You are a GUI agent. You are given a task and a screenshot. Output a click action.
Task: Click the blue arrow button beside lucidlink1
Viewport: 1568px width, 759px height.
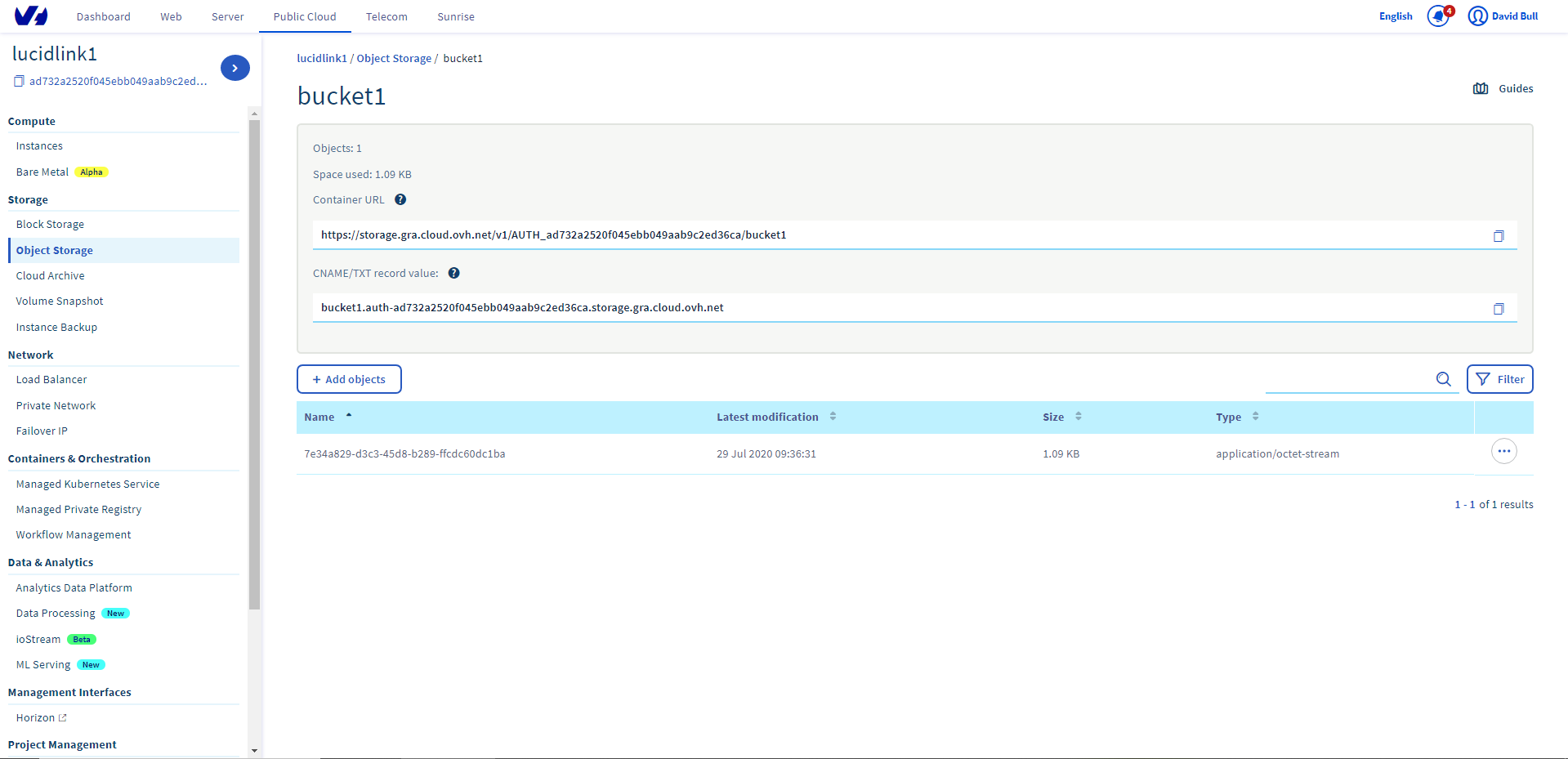tap(235, 68)
